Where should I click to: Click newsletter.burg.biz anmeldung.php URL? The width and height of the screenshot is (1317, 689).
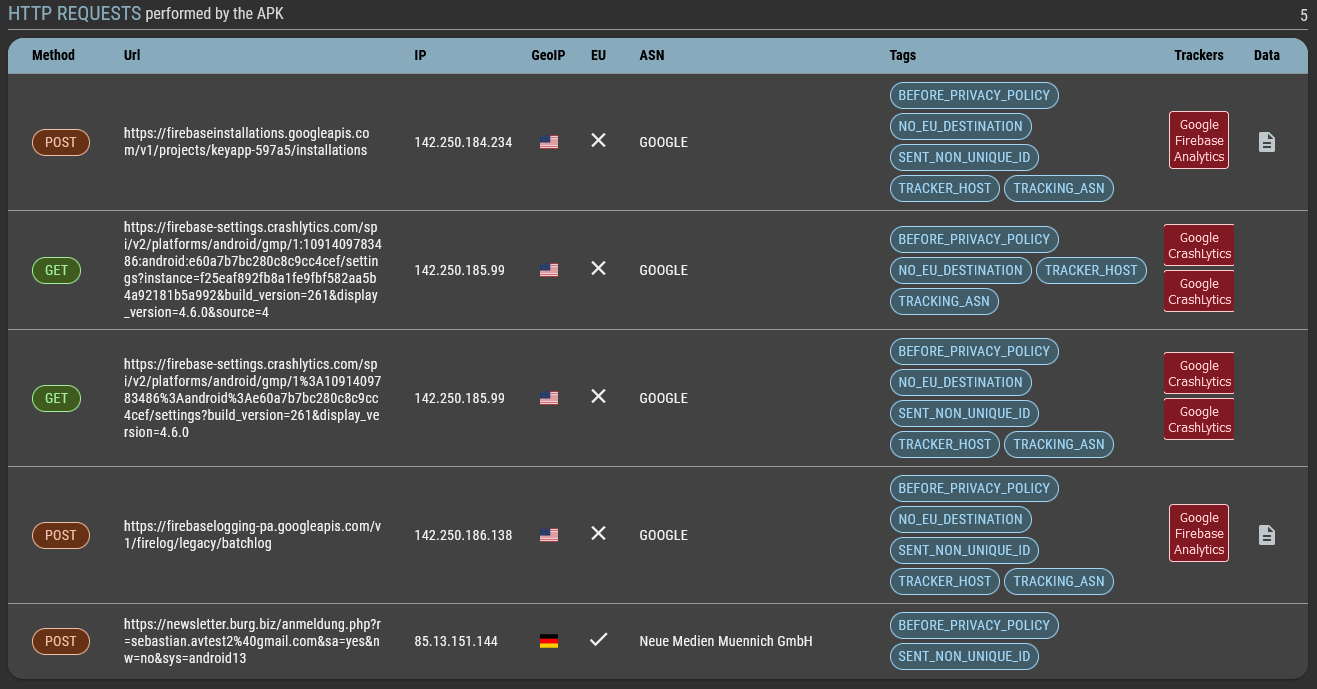252,641
